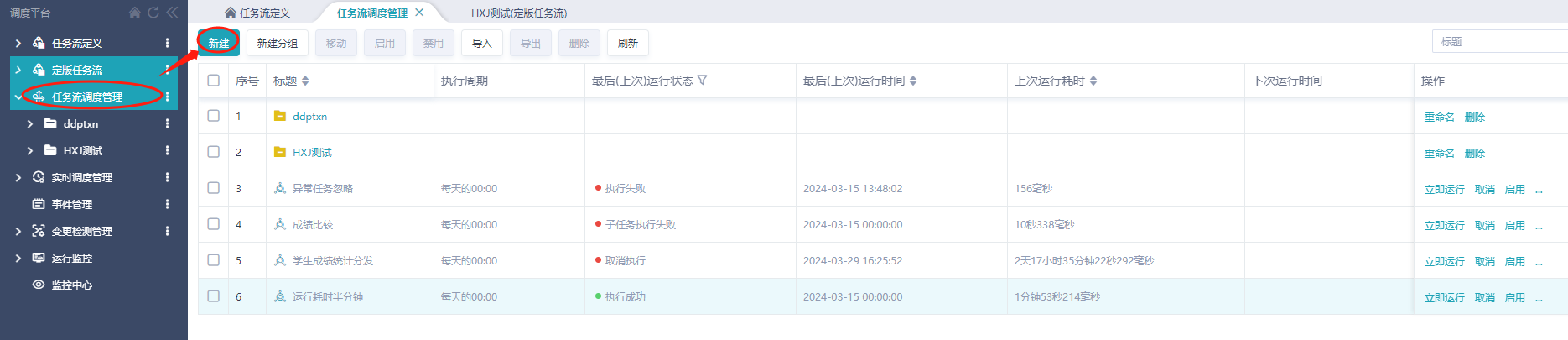This screenshot has height=340, width=1568.
Task: Switch to the HXJ测试(定版任务流) tab
Action: tap(518, 13)
